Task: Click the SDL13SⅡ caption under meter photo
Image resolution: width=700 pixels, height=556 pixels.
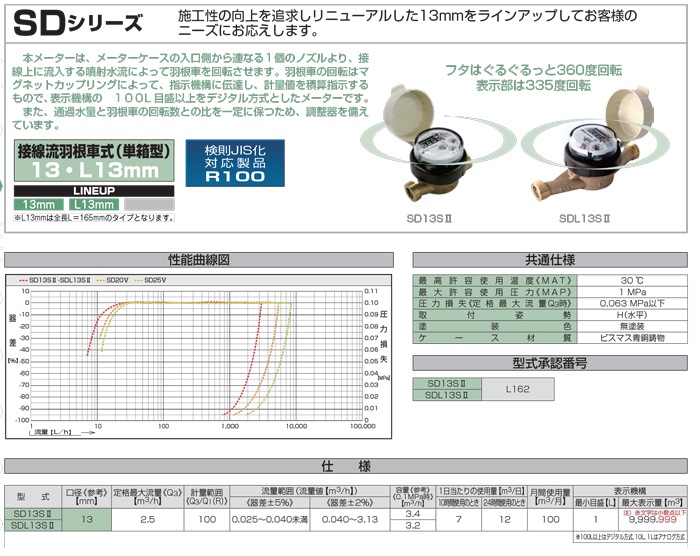Action: coord(585,219)
